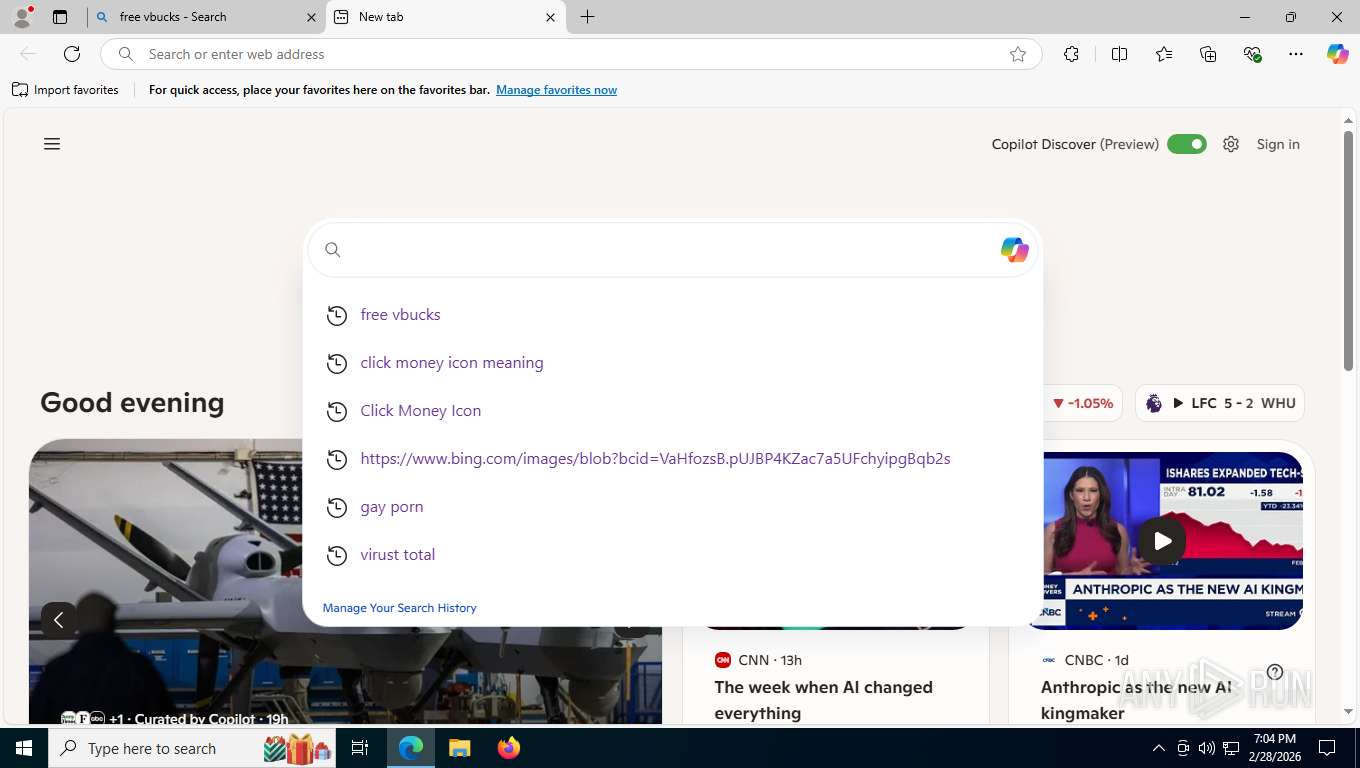Open Manage Your Search History link
Screen dimensions: 1360x768
click(x=399, y=608)
